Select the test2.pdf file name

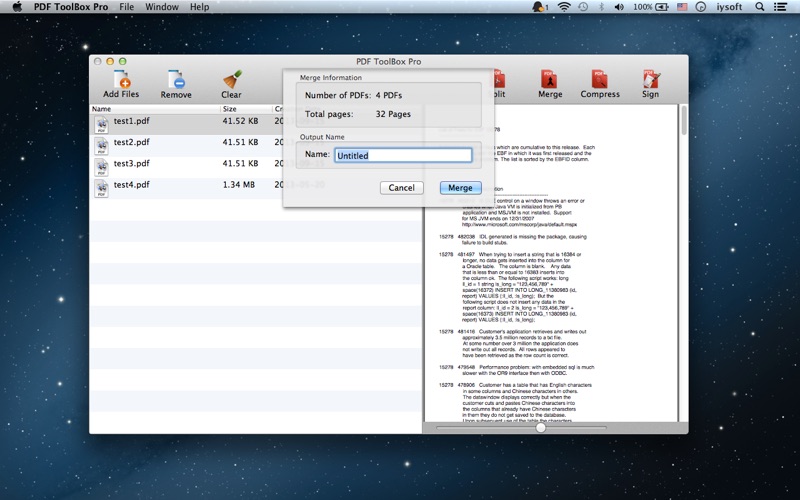[x=132, y=142]
